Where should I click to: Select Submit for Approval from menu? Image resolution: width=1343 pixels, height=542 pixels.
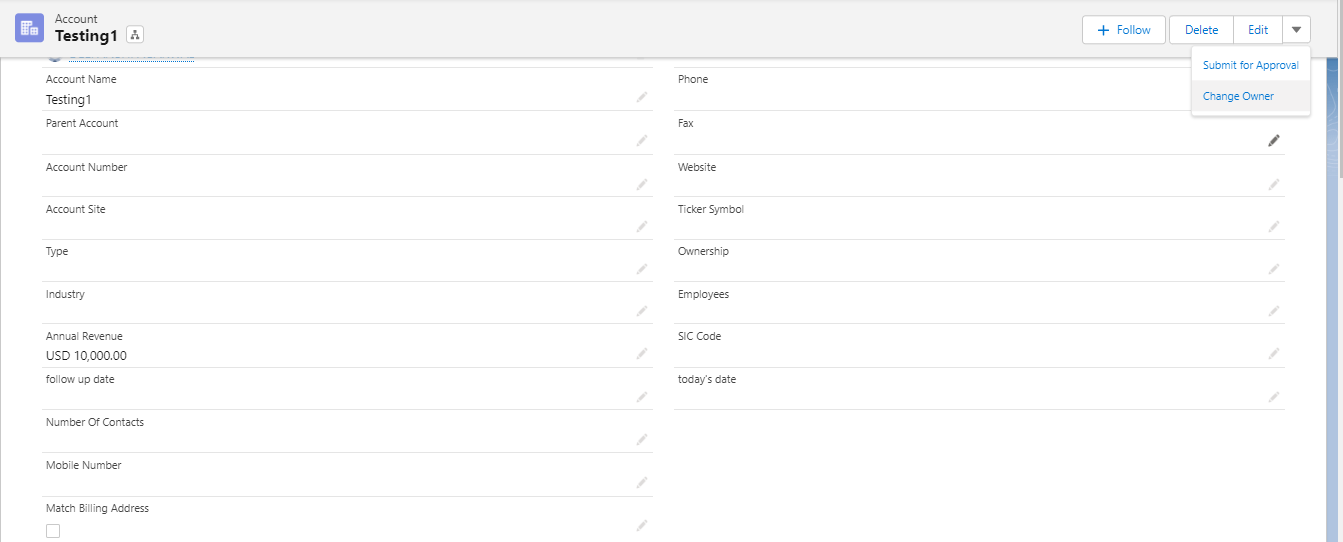pyautogui.click(x=1250, y=65)
